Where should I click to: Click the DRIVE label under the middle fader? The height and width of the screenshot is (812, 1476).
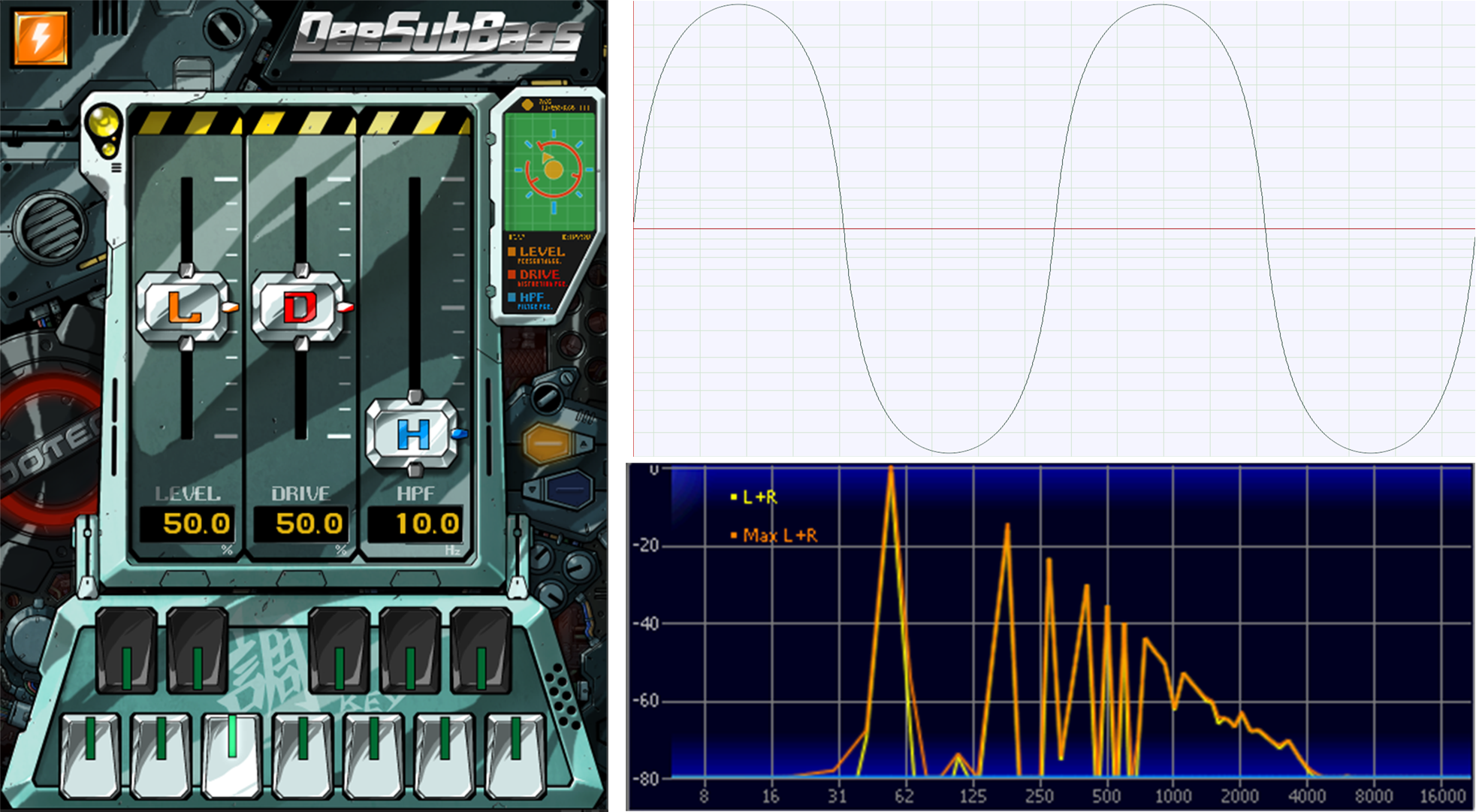pyautogui.click(x=300, y=494)
